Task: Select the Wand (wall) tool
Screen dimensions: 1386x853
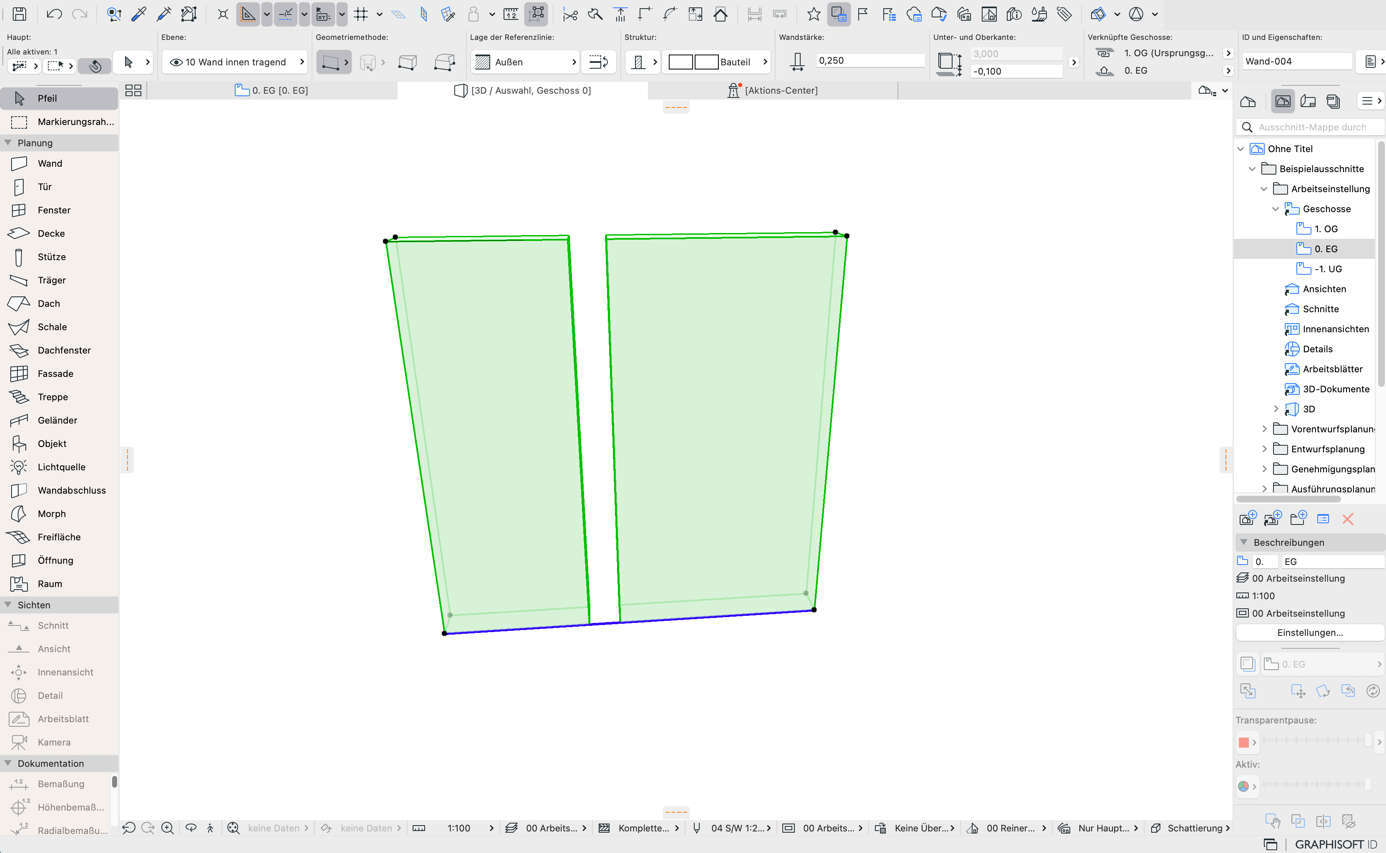Action: [x=59, y=163]
